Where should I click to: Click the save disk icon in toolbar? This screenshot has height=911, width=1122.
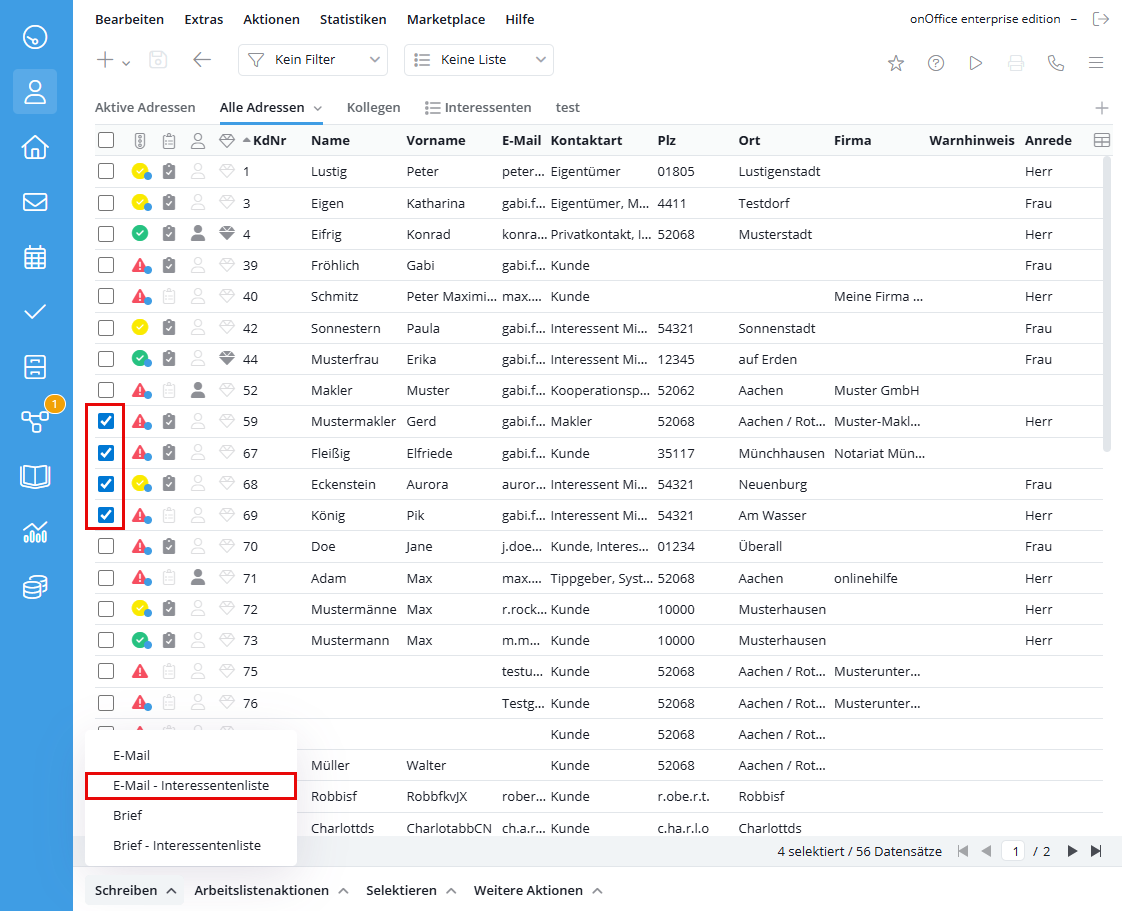158,60
